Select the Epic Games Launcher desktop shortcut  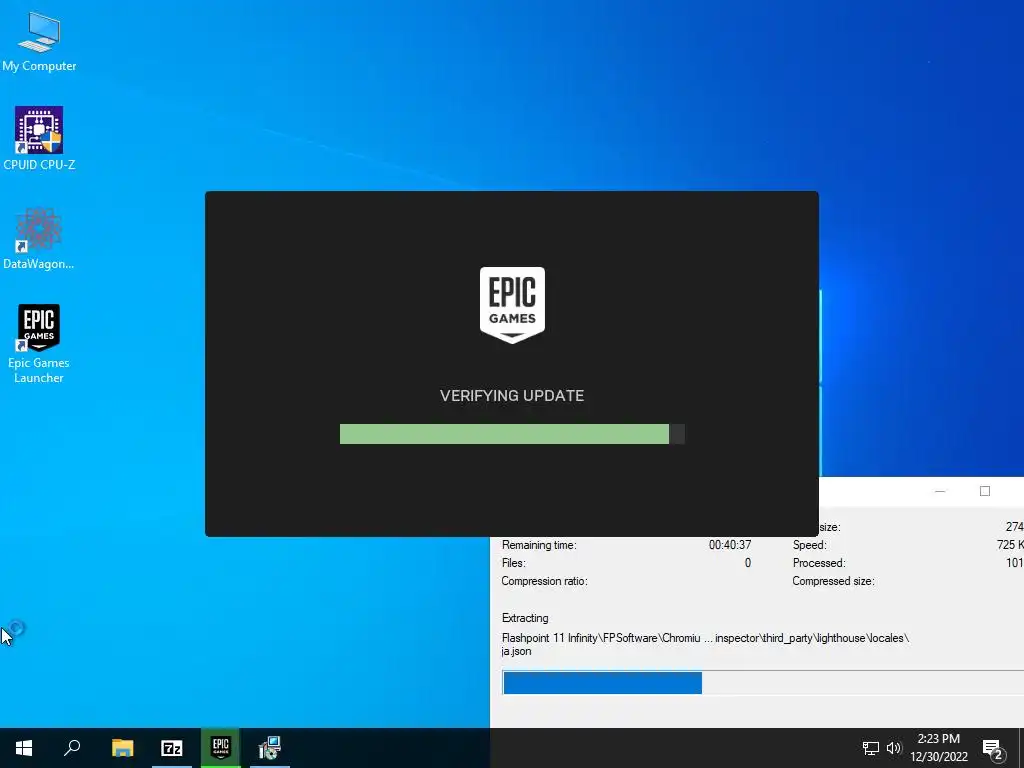coord(39,344)
